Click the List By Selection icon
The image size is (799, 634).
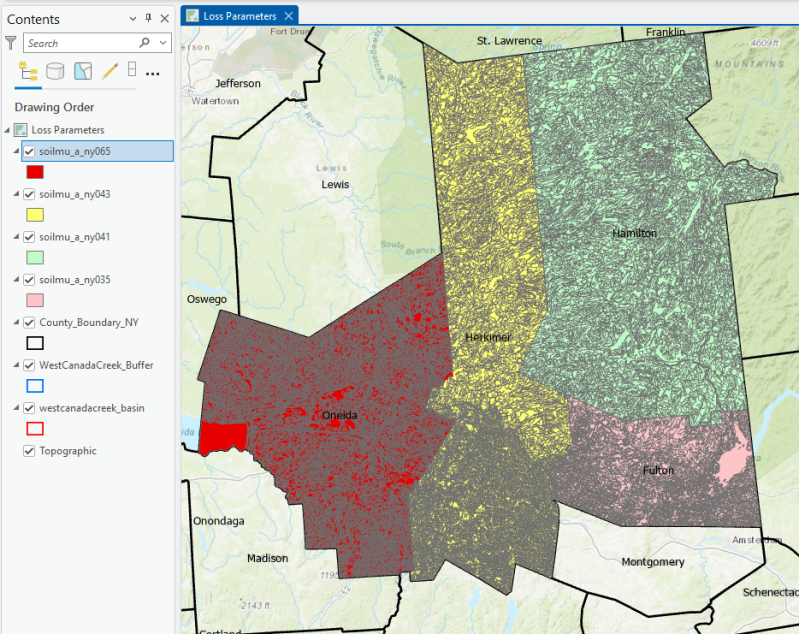[83, 72]
